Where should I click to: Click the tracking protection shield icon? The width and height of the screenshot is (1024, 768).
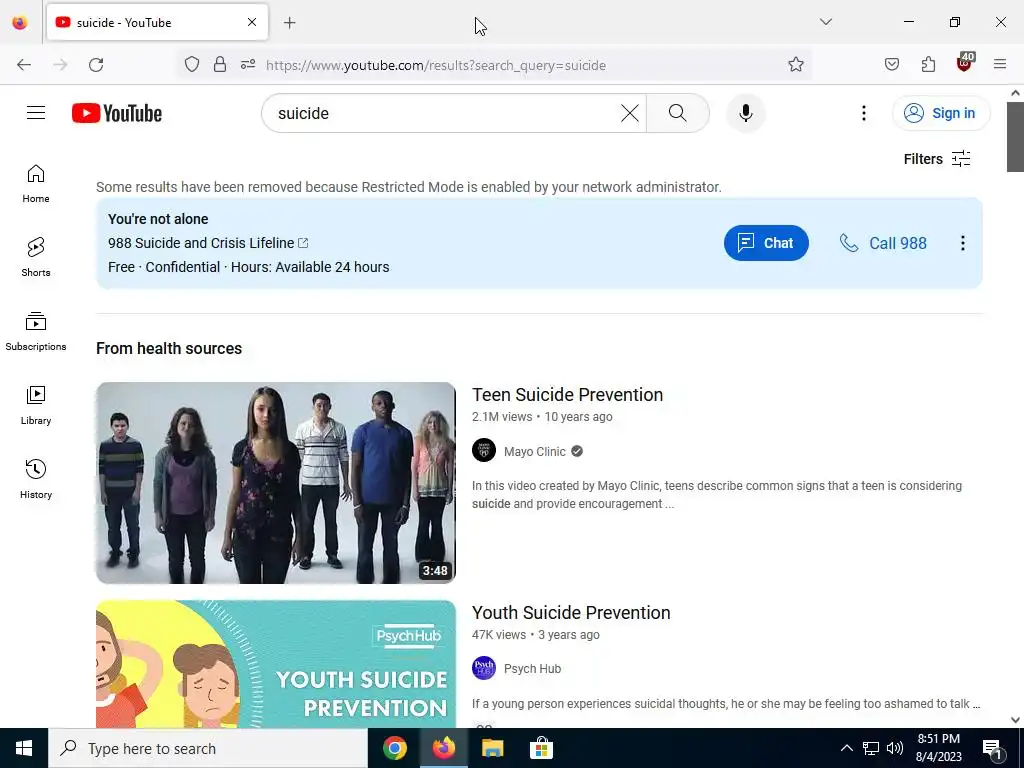pos(191,65)
